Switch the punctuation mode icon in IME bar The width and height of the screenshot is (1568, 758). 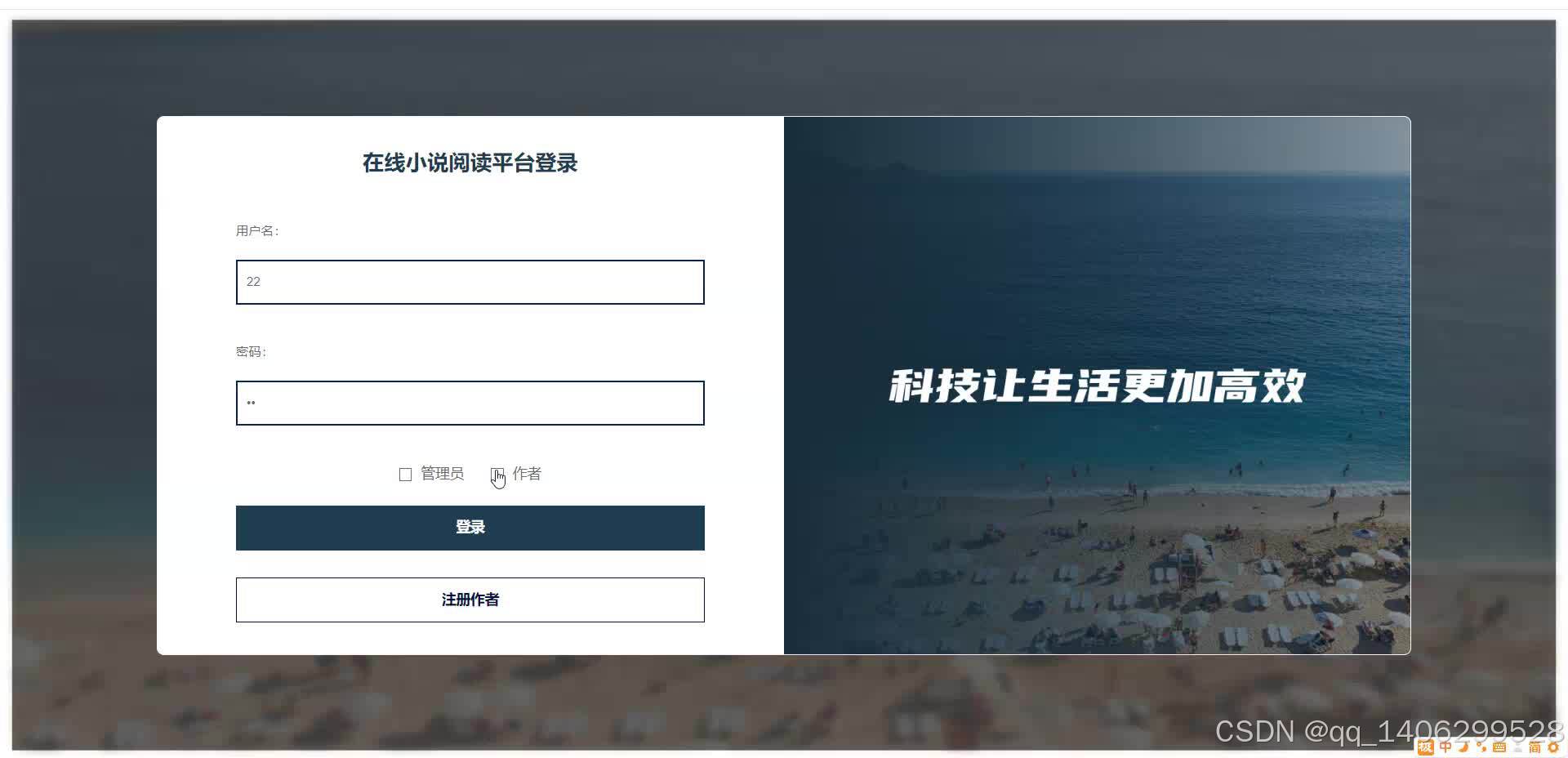[x=1481, y=747]
